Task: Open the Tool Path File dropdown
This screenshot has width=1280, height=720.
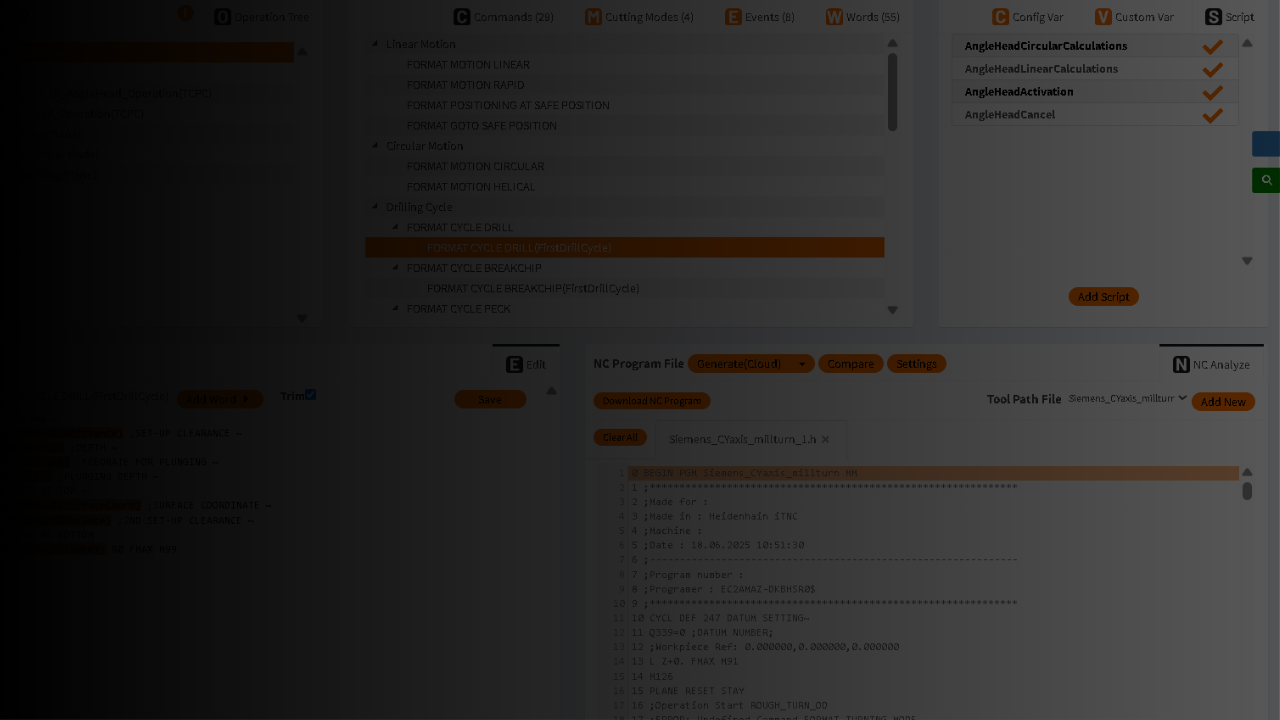Action: click(x=1127, y=399)
